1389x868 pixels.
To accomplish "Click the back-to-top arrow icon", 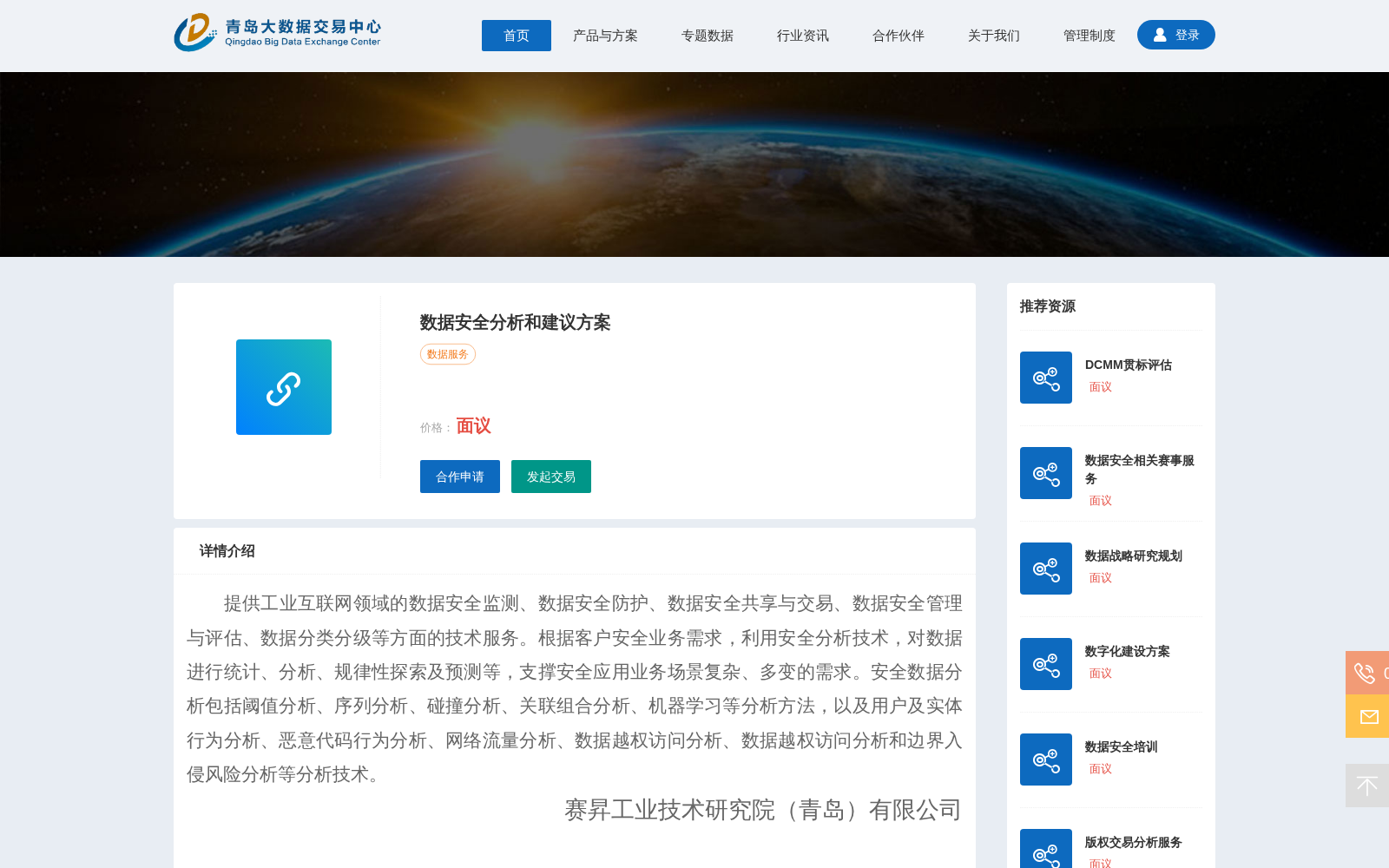I will [1367, 786].
